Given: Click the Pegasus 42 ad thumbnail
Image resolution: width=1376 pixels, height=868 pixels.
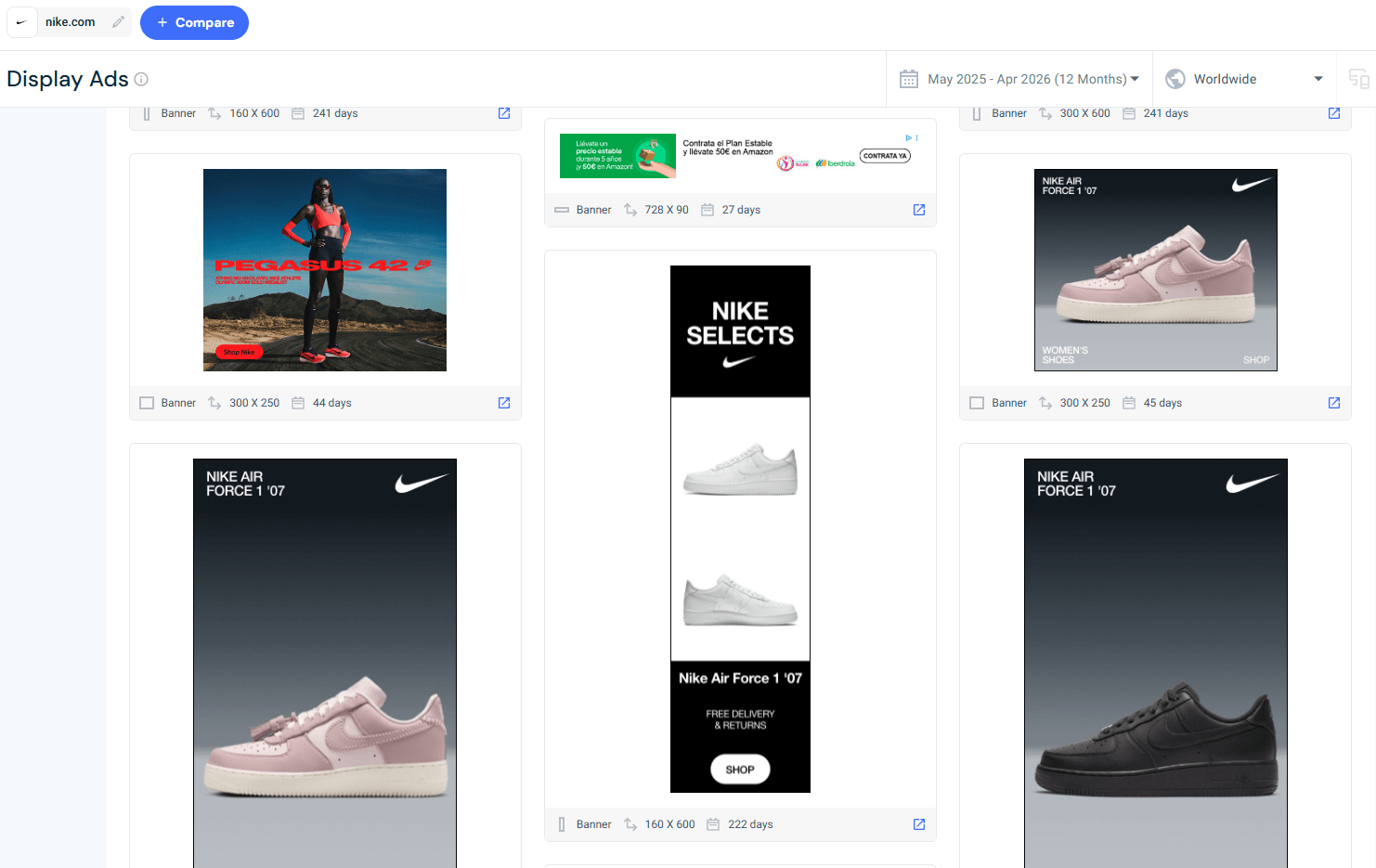Looking at the screenshot, I should (x=325, y=270).
